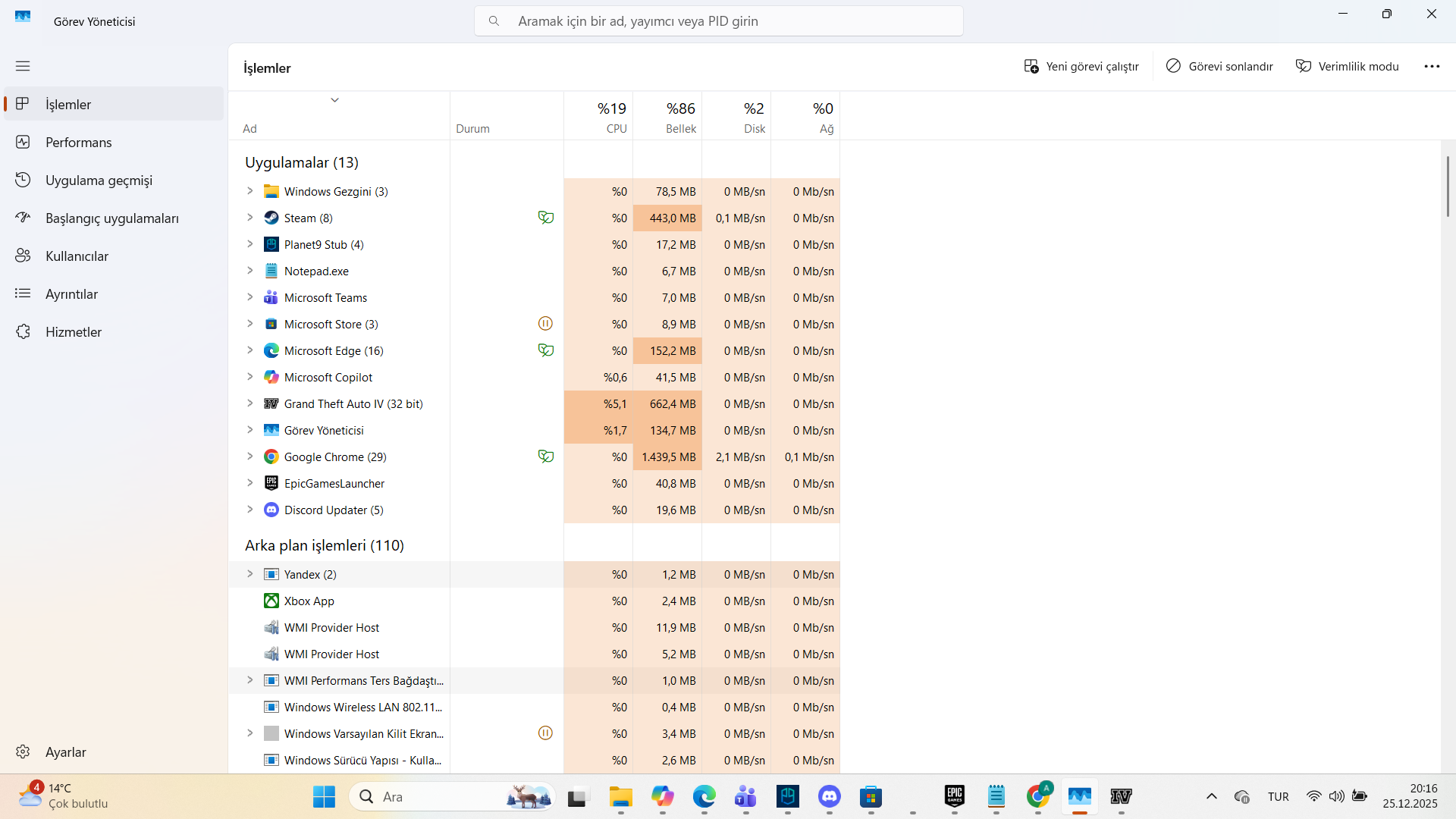This screenshot has height=819, width=1456.
Task: Click Microsoft Store suspended status icon
Action: [x=545, y=324]
